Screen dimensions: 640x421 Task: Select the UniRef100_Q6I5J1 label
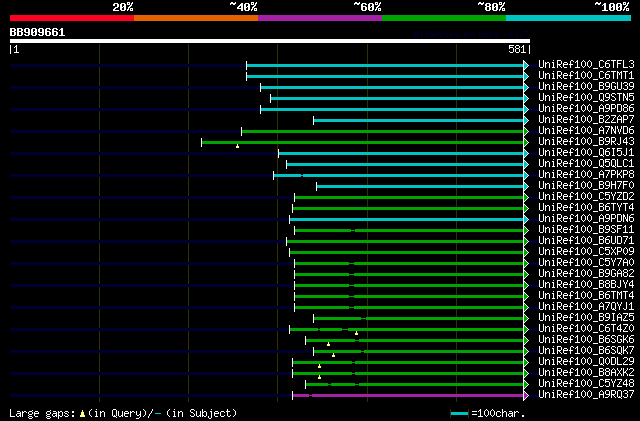coord(586,153)
